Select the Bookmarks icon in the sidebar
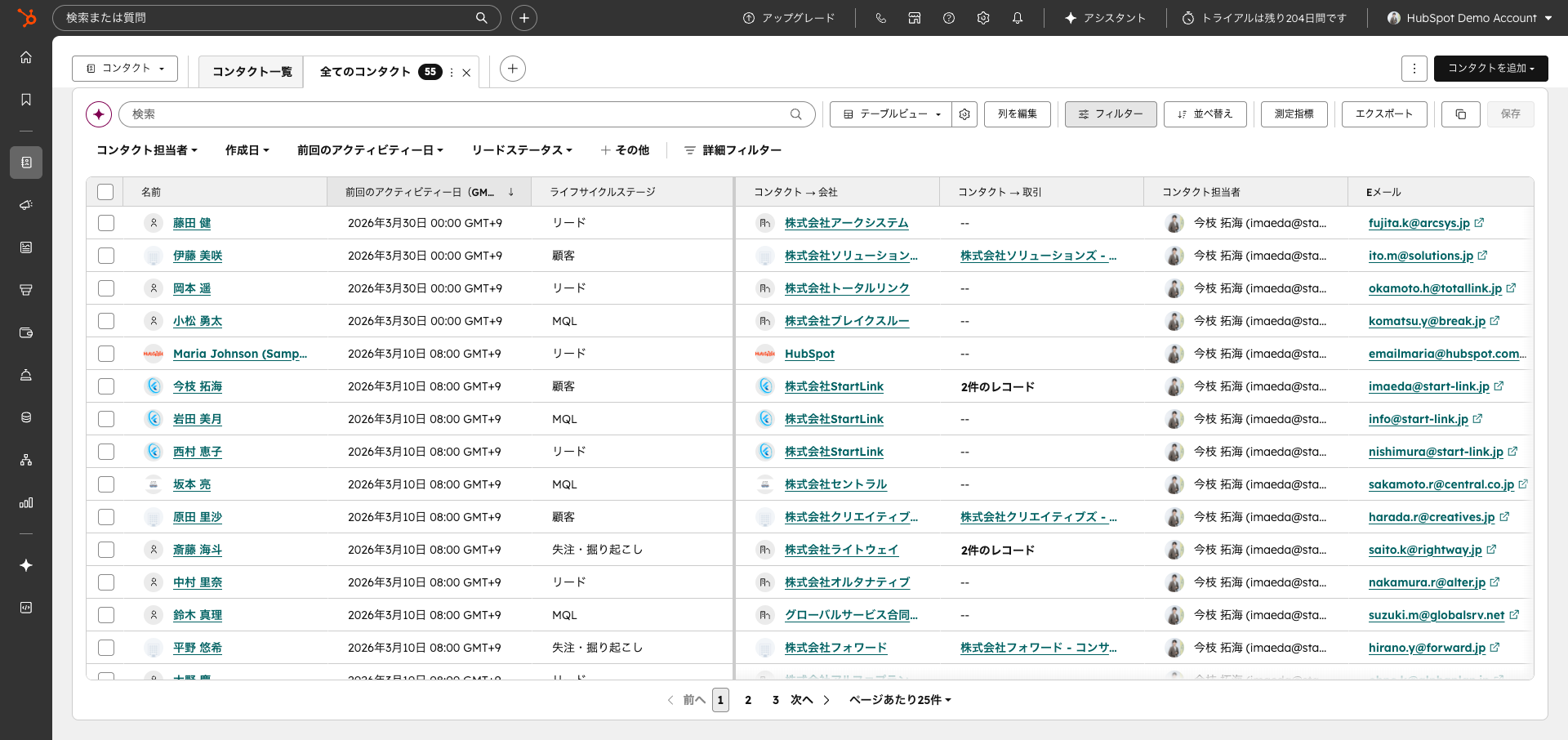1568x740 pixels. (x=26, y=99)
